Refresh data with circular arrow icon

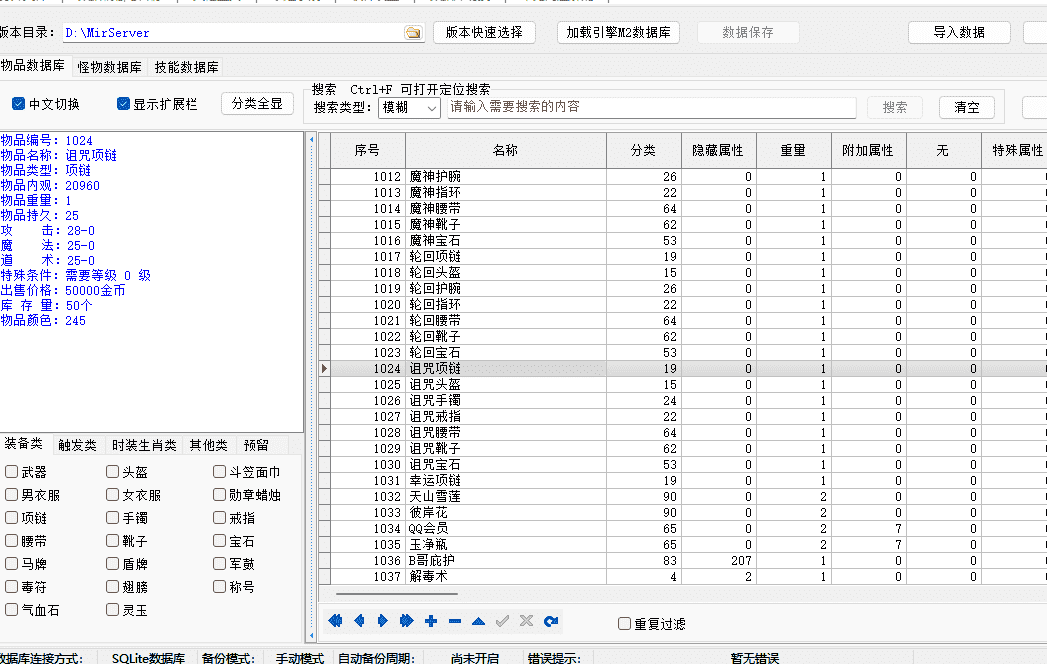tap(550, 621)
